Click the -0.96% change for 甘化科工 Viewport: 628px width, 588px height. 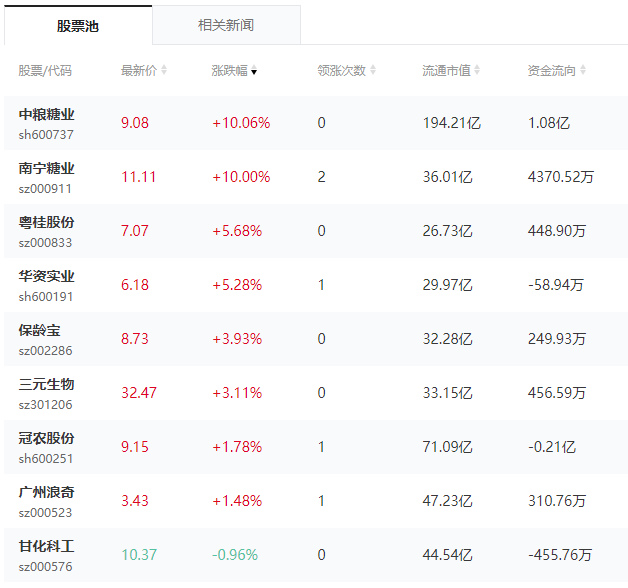pyautogui.click(x=235, y=555)
